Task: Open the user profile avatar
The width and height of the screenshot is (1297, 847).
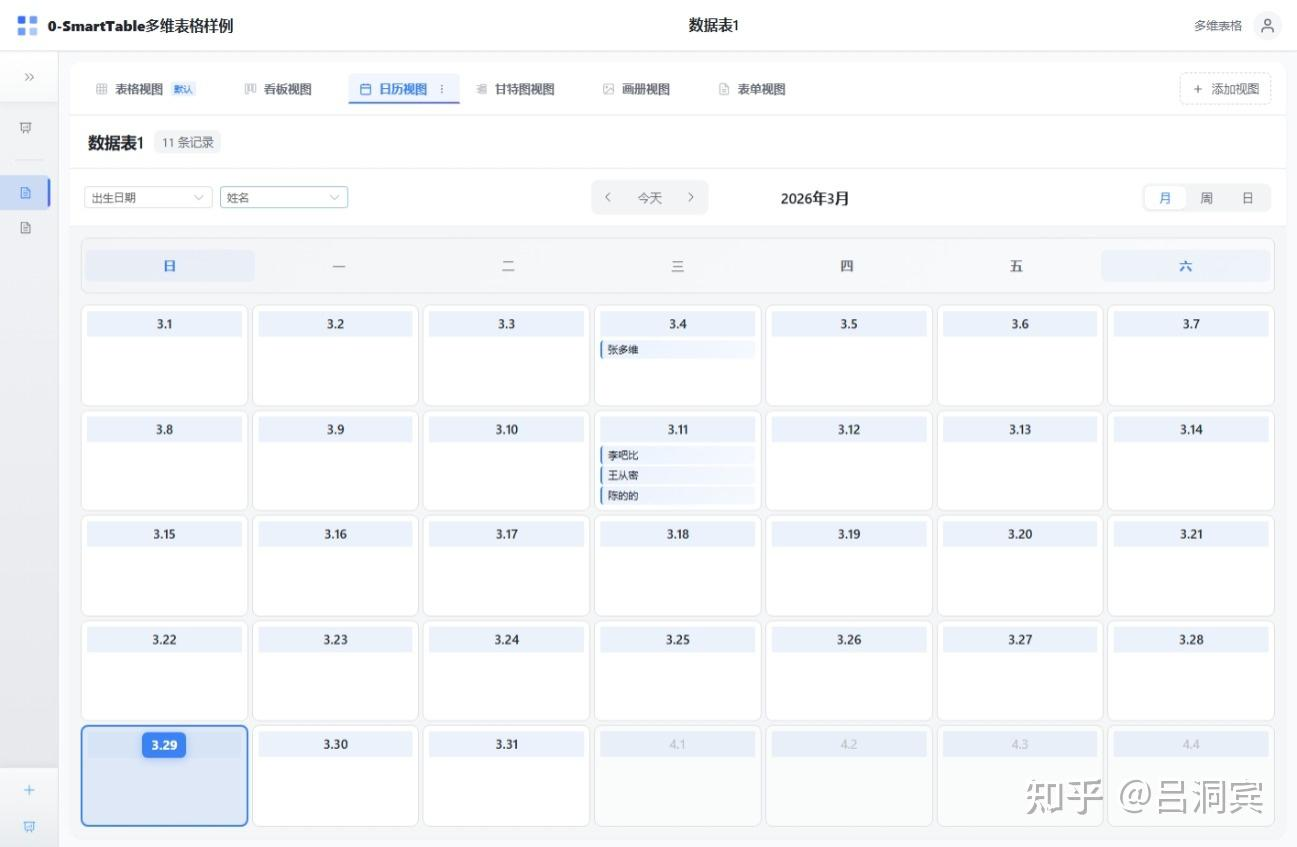Action: coord(1267,26)
